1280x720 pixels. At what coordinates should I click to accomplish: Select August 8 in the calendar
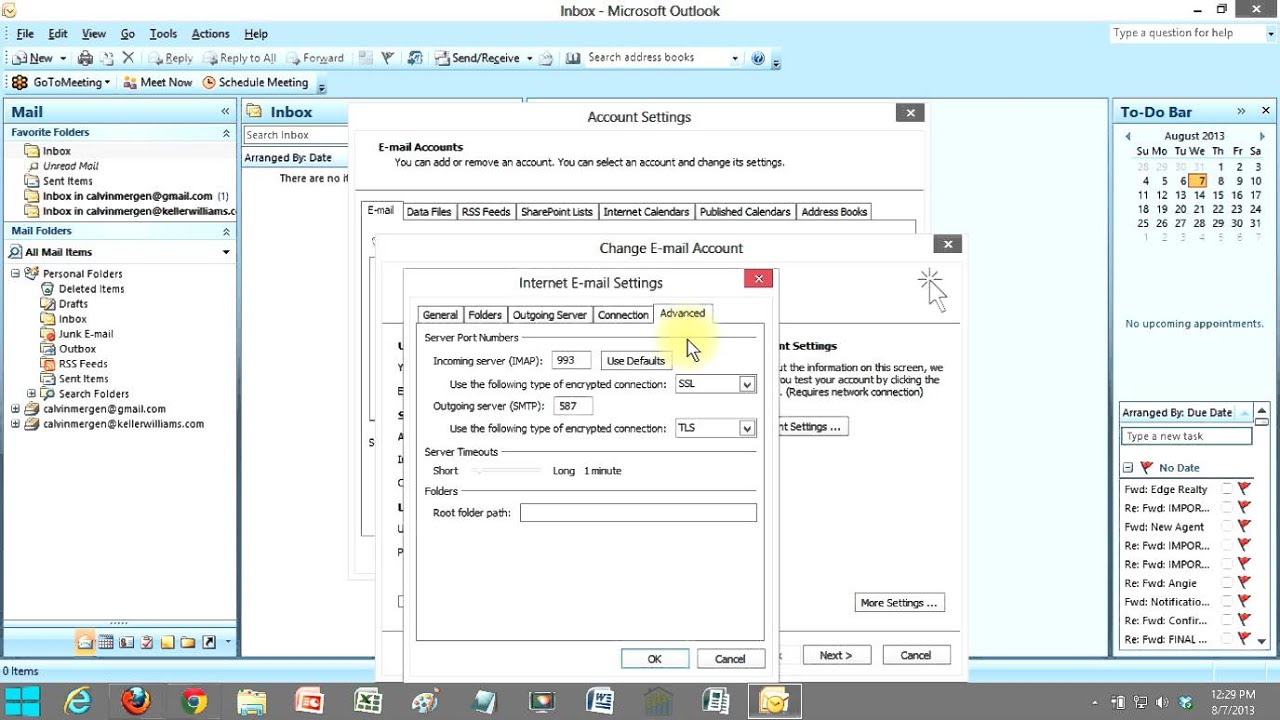[1220, 181]
